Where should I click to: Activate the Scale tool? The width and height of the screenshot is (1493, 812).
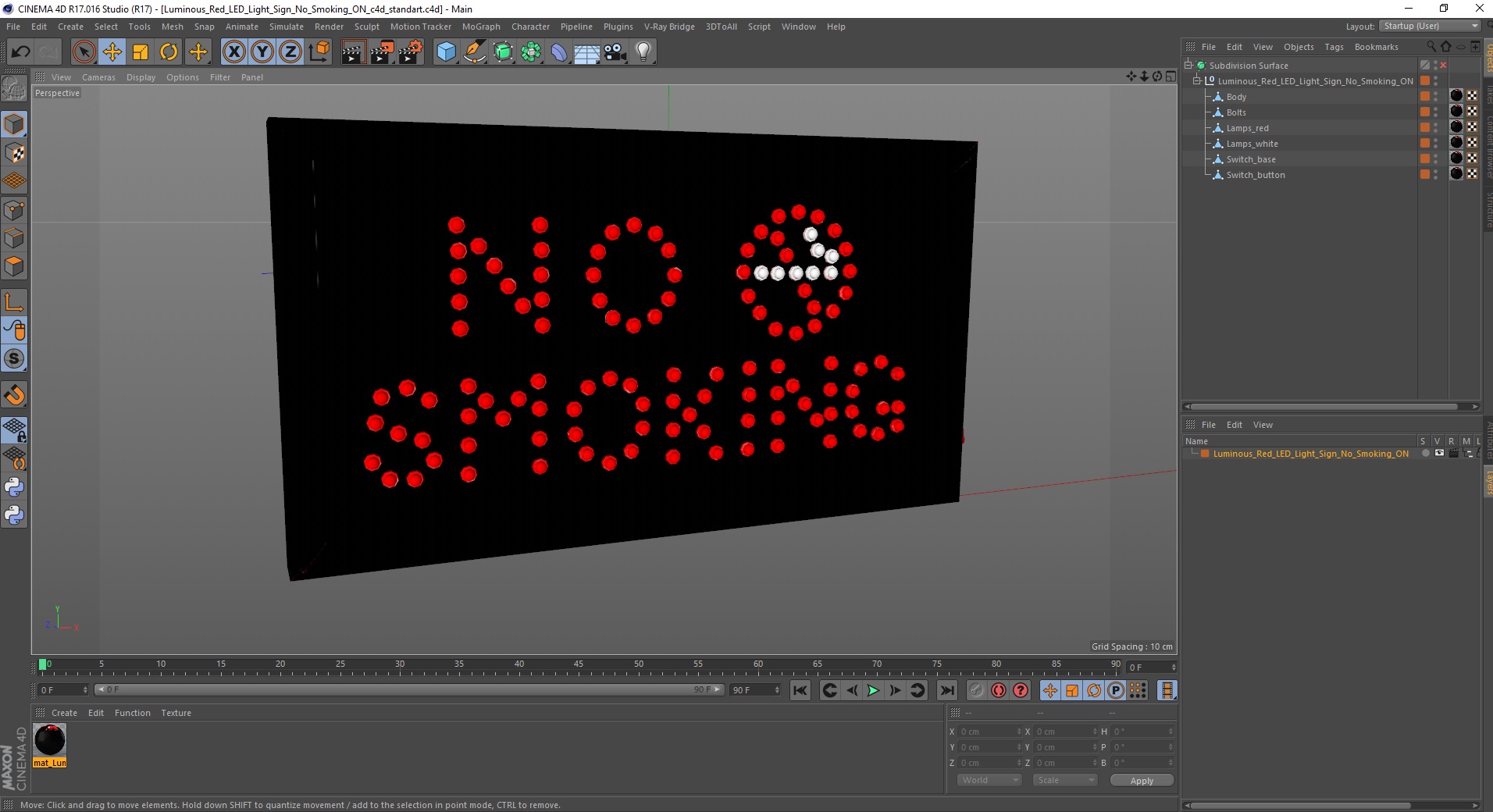click(141, 52)
